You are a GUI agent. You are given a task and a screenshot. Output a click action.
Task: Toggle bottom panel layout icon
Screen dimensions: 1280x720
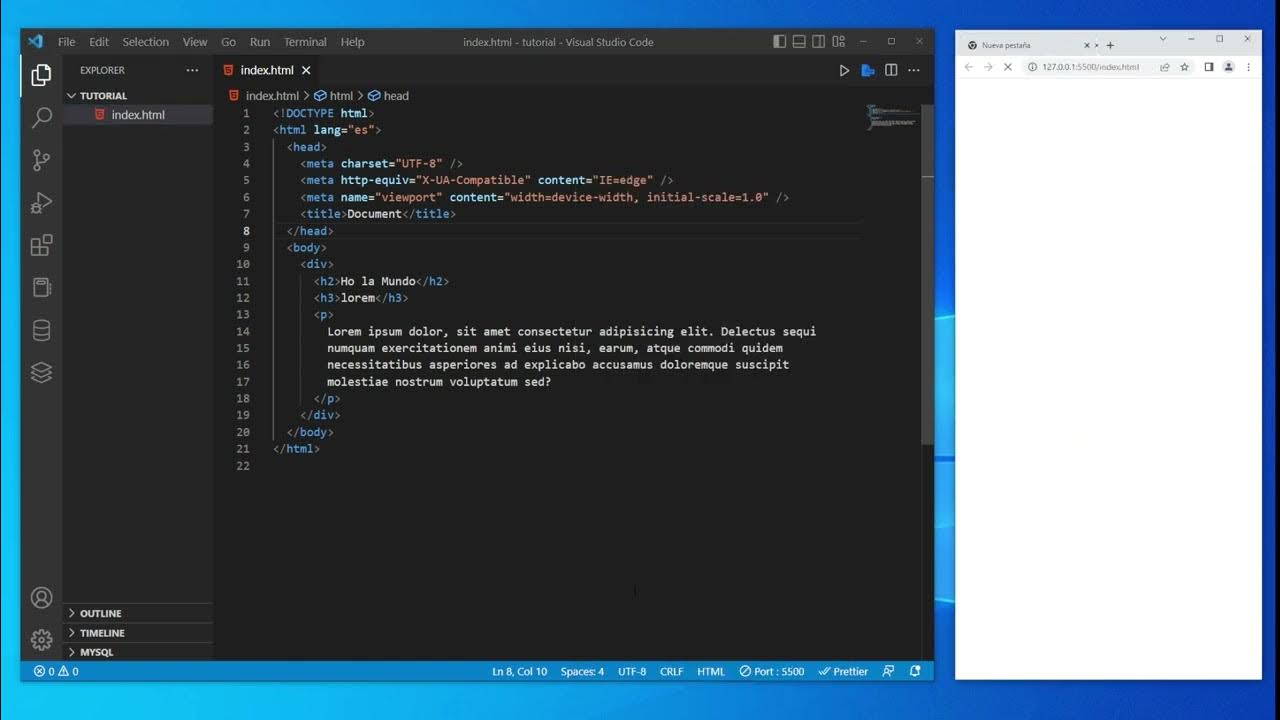(x=799, y=42)
